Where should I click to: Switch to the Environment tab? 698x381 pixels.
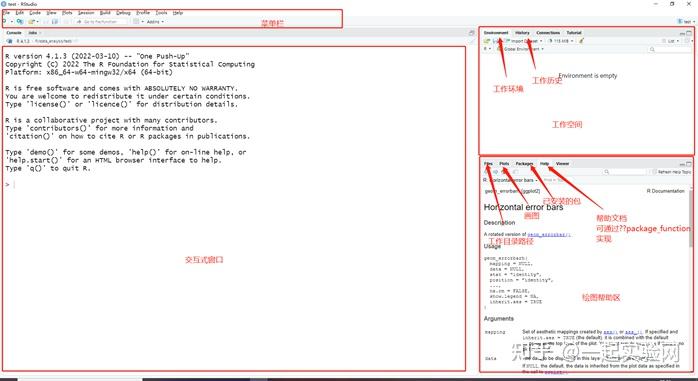click(x=496, y=32)
